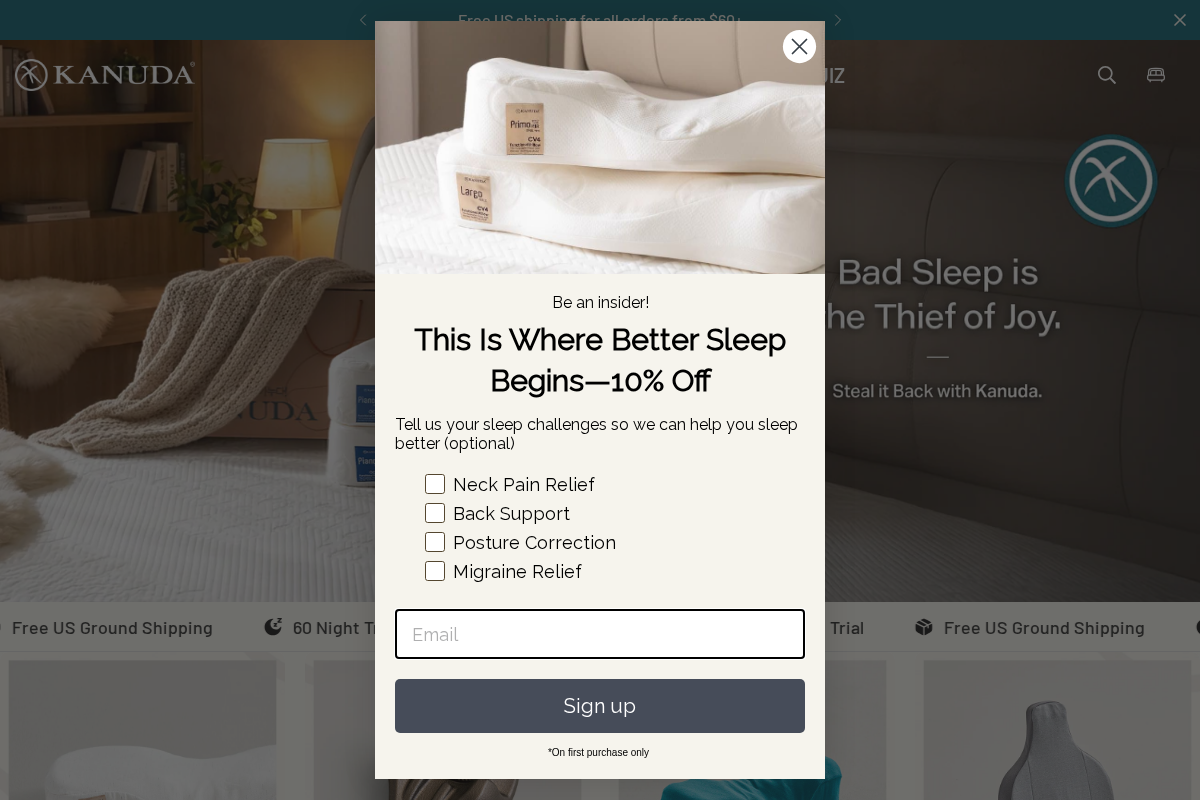Viewport: 1200px width, 800px height.
Task: Click the Sign up button
Action: pos(600,706)
